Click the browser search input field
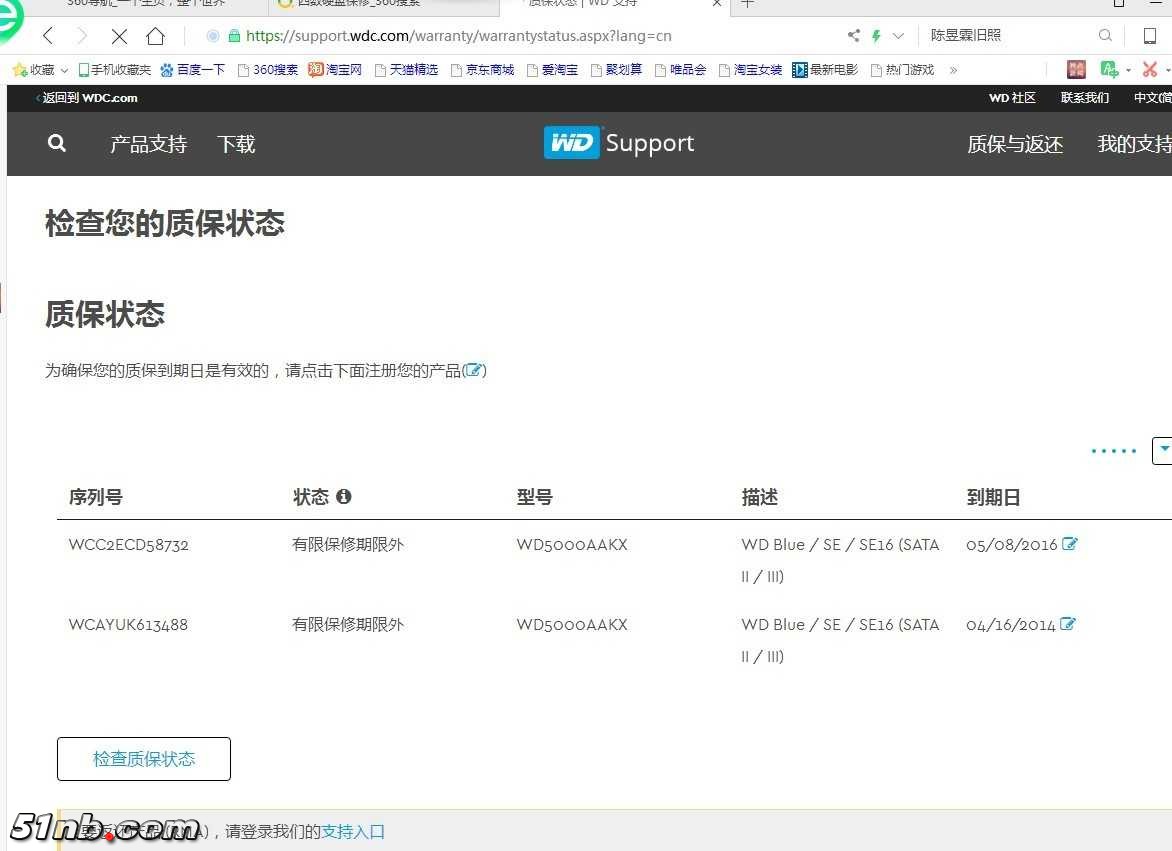Screen dimensions: 1172x851 (1010, 36)
